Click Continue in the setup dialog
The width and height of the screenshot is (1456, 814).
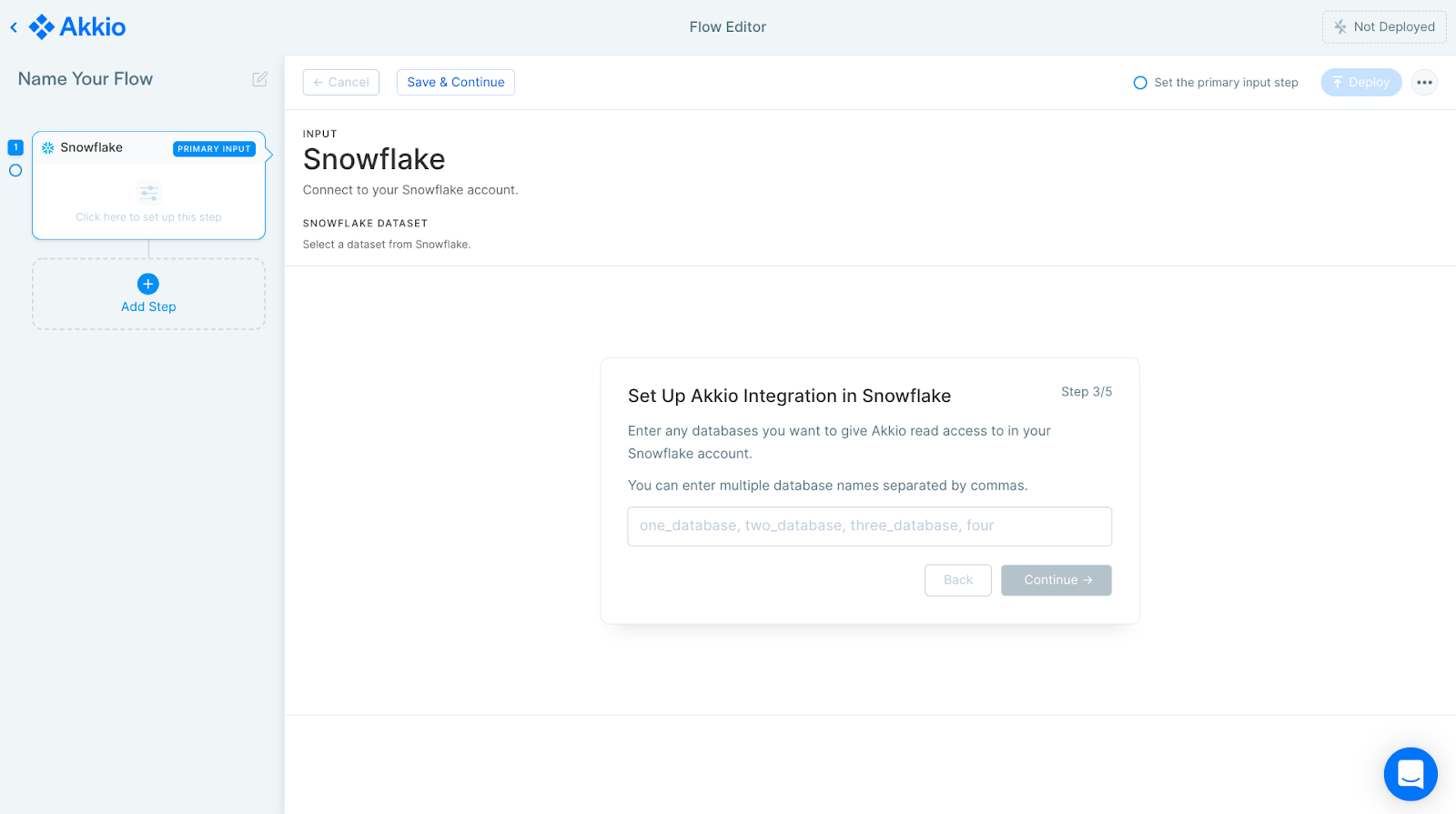(x=1057, y=580)
